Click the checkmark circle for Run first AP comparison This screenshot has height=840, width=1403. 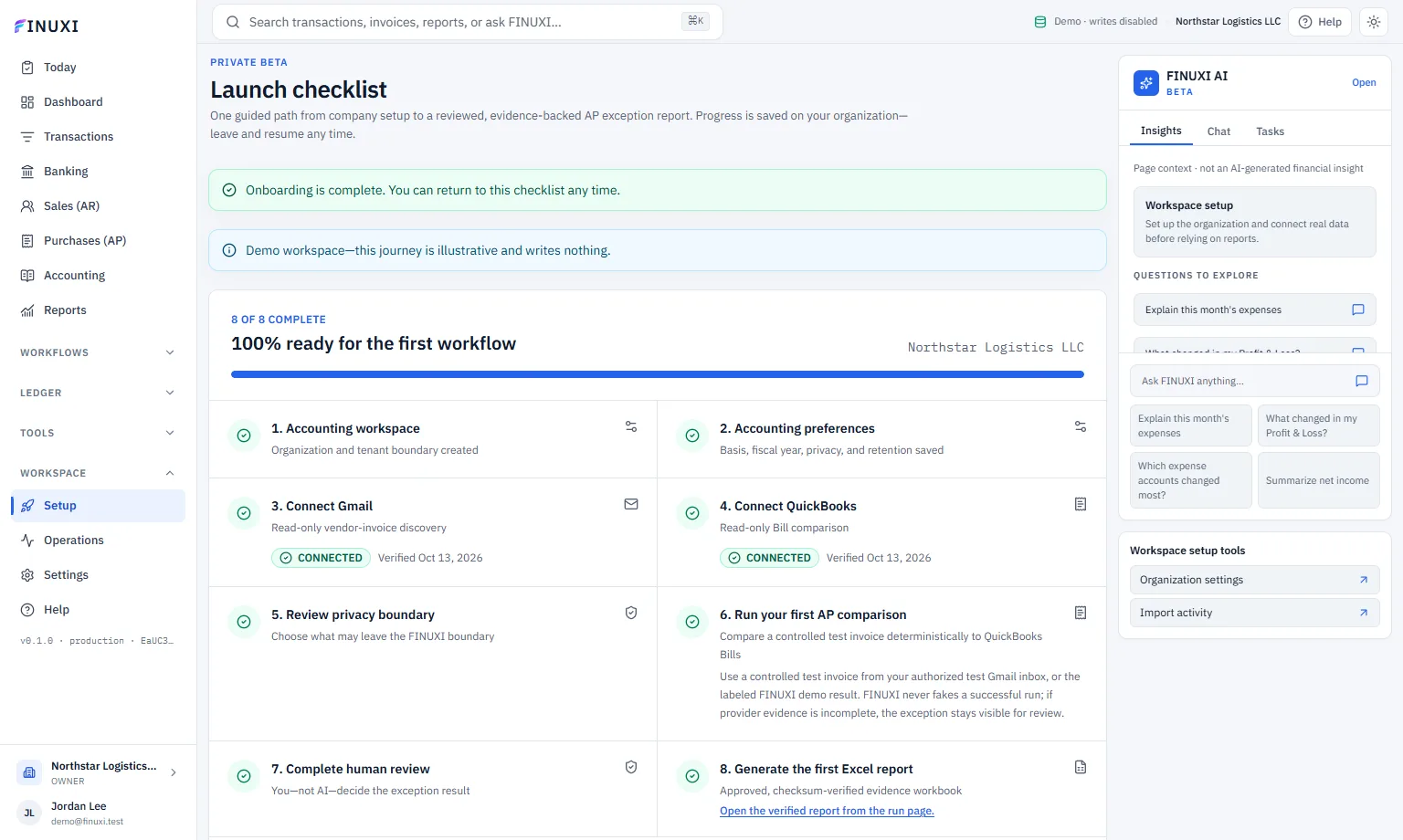[x=692, y=622]
